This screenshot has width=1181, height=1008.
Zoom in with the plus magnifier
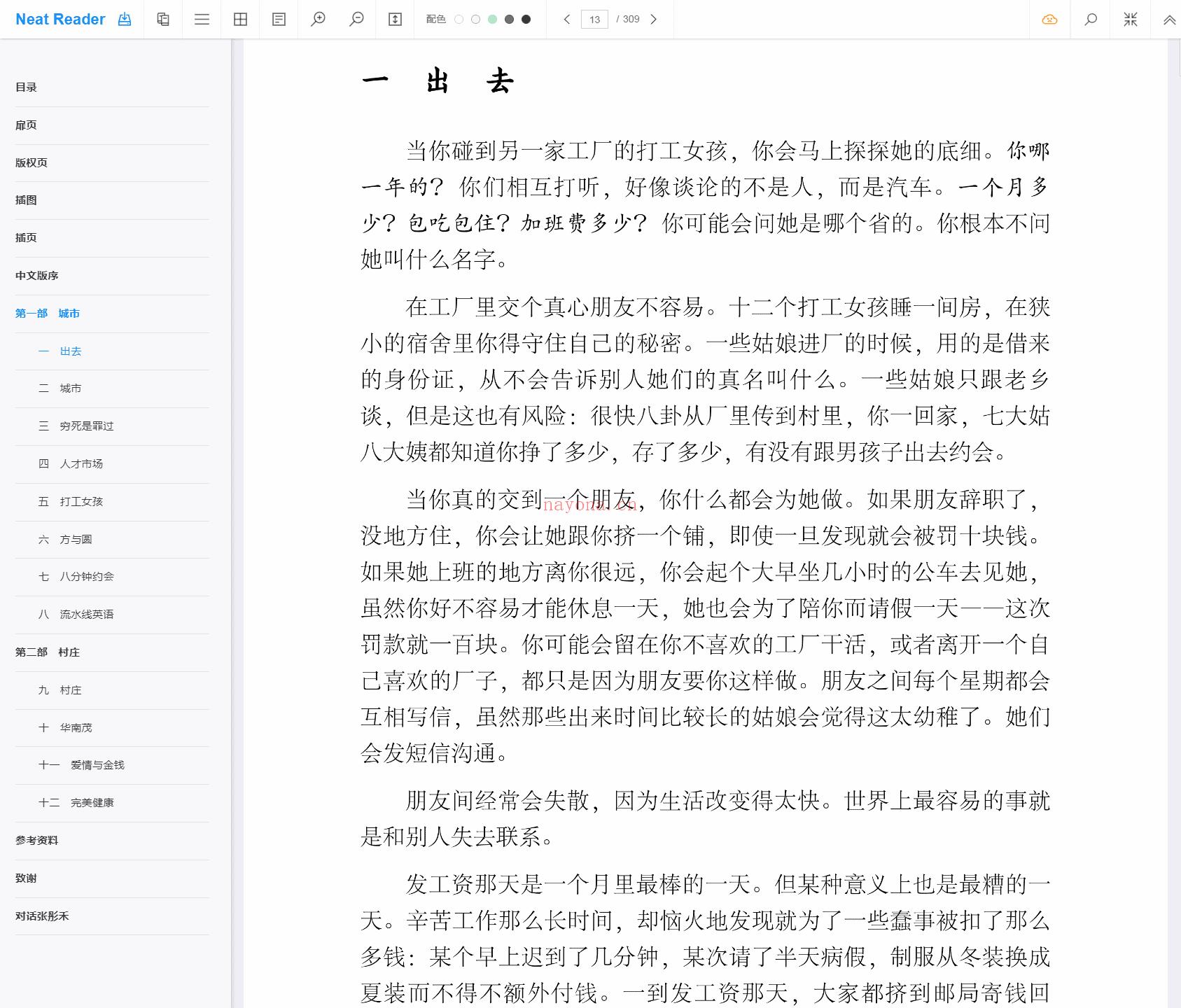click(x=318, y=20)
